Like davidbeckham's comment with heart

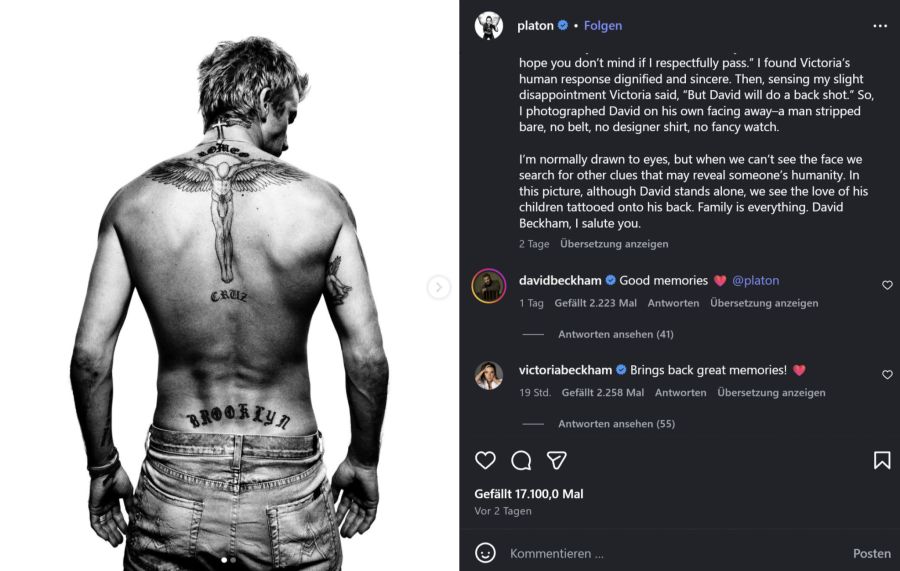[x=887, y=285]
